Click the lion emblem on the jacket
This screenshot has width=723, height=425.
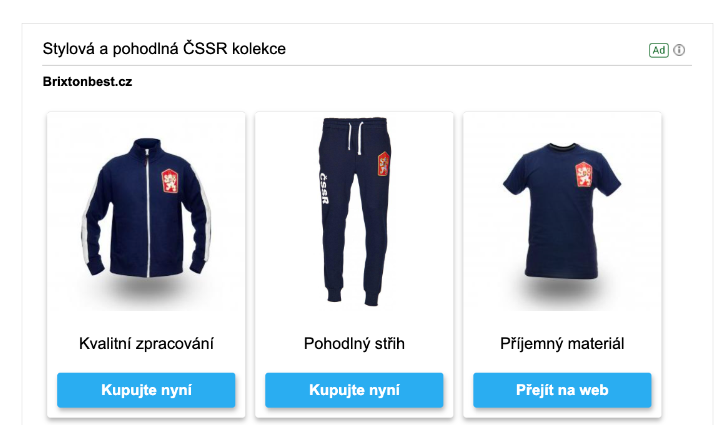click(170, 181)
